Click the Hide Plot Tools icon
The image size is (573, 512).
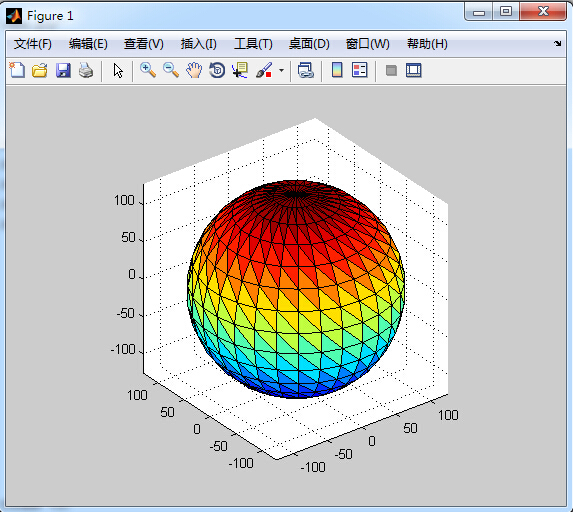[391, 70]
